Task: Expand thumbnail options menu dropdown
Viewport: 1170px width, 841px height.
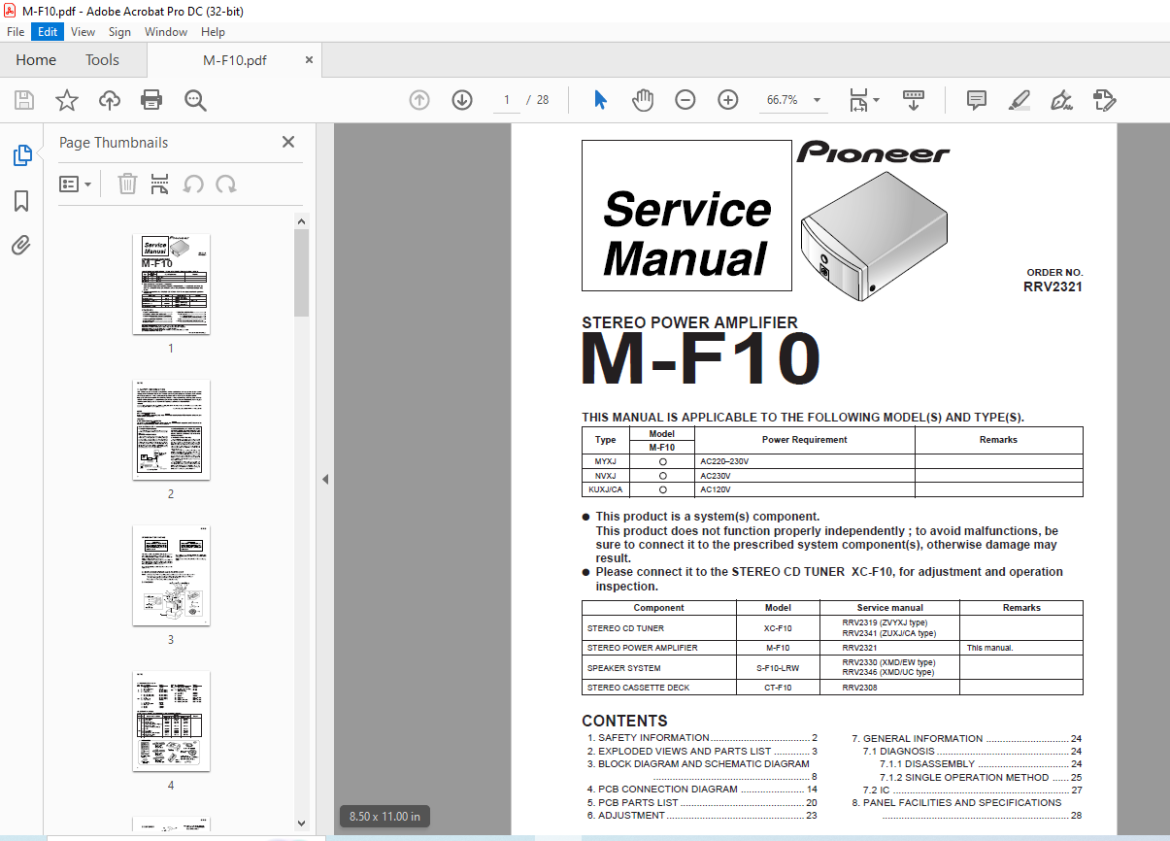Action: (75, 184)
